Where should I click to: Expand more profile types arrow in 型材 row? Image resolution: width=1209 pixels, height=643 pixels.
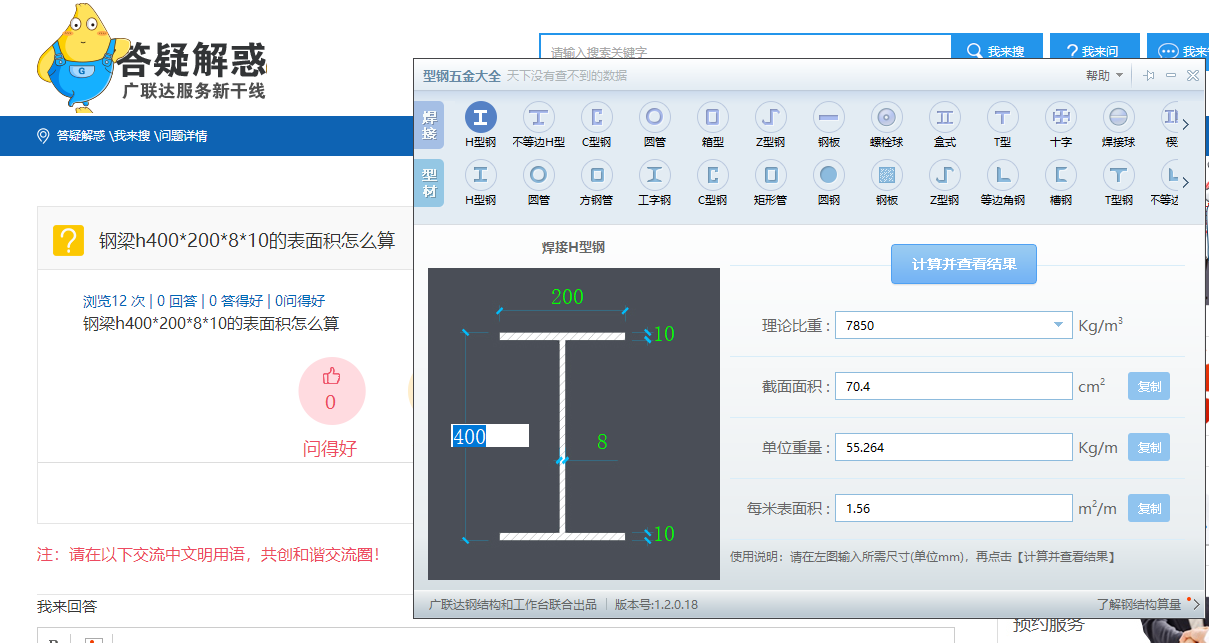(1186, 182)
